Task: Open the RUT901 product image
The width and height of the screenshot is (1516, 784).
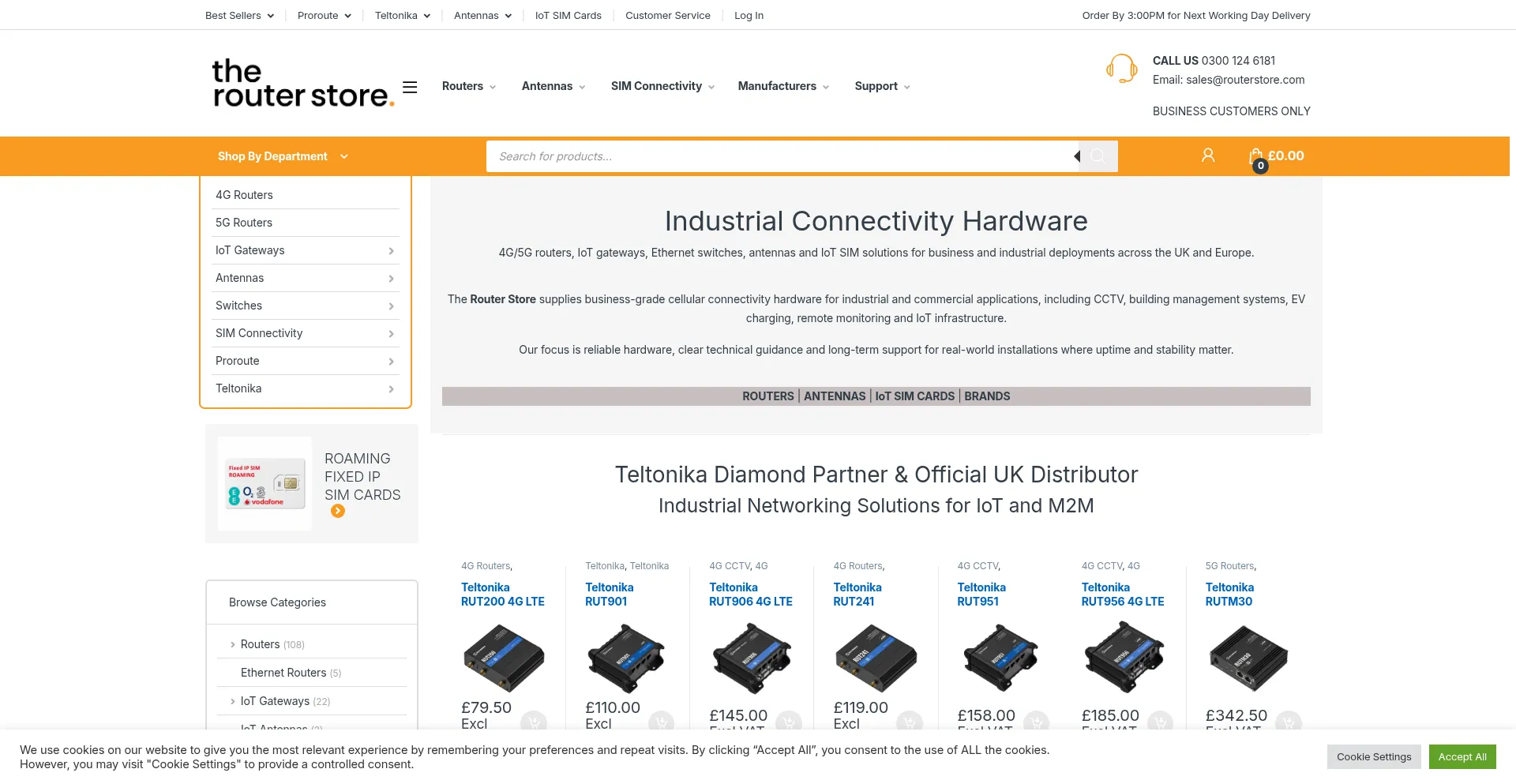Action: point(627,658)
